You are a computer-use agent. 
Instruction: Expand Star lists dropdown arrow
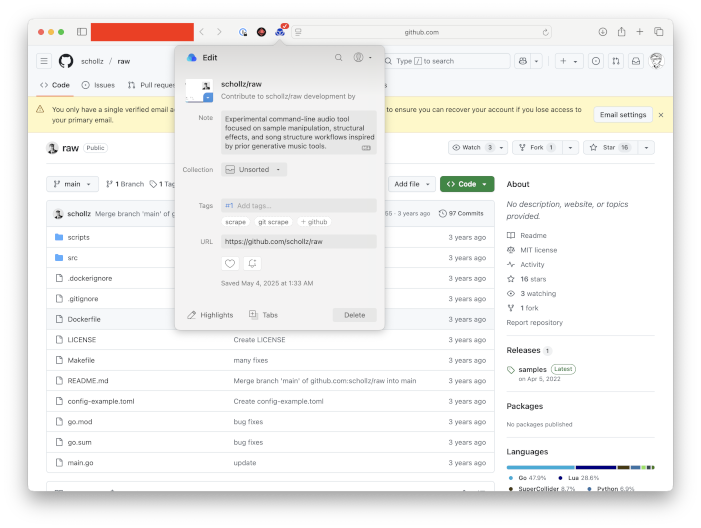tap(646, 148)
